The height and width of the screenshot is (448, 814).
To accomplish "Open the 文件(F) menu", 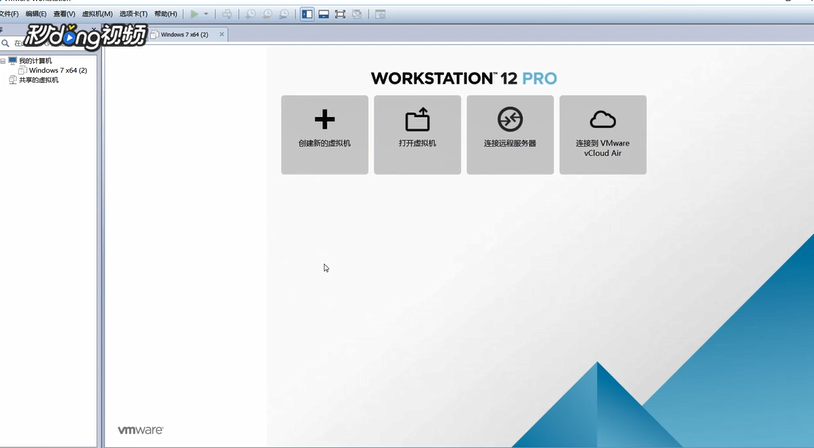I will click(9, 14).
